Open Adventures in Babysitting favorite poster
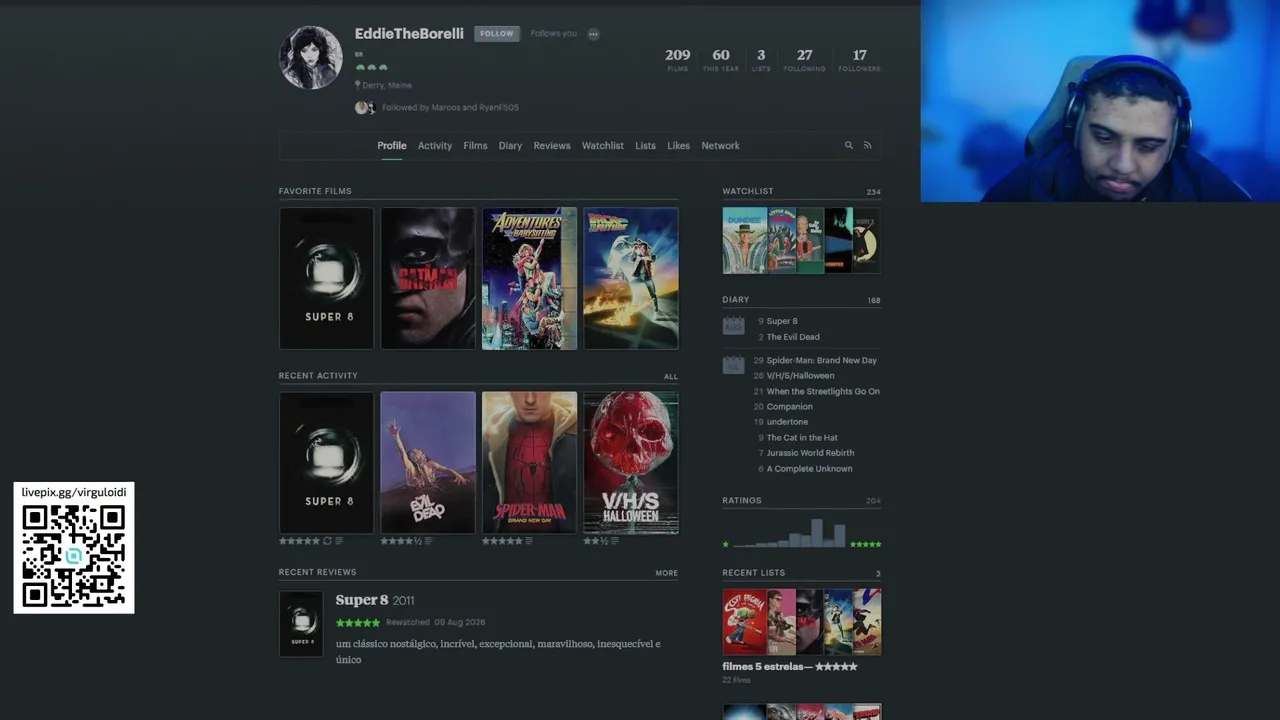The width and height of the screenshot is (1280, 720). tap(530, 278)
